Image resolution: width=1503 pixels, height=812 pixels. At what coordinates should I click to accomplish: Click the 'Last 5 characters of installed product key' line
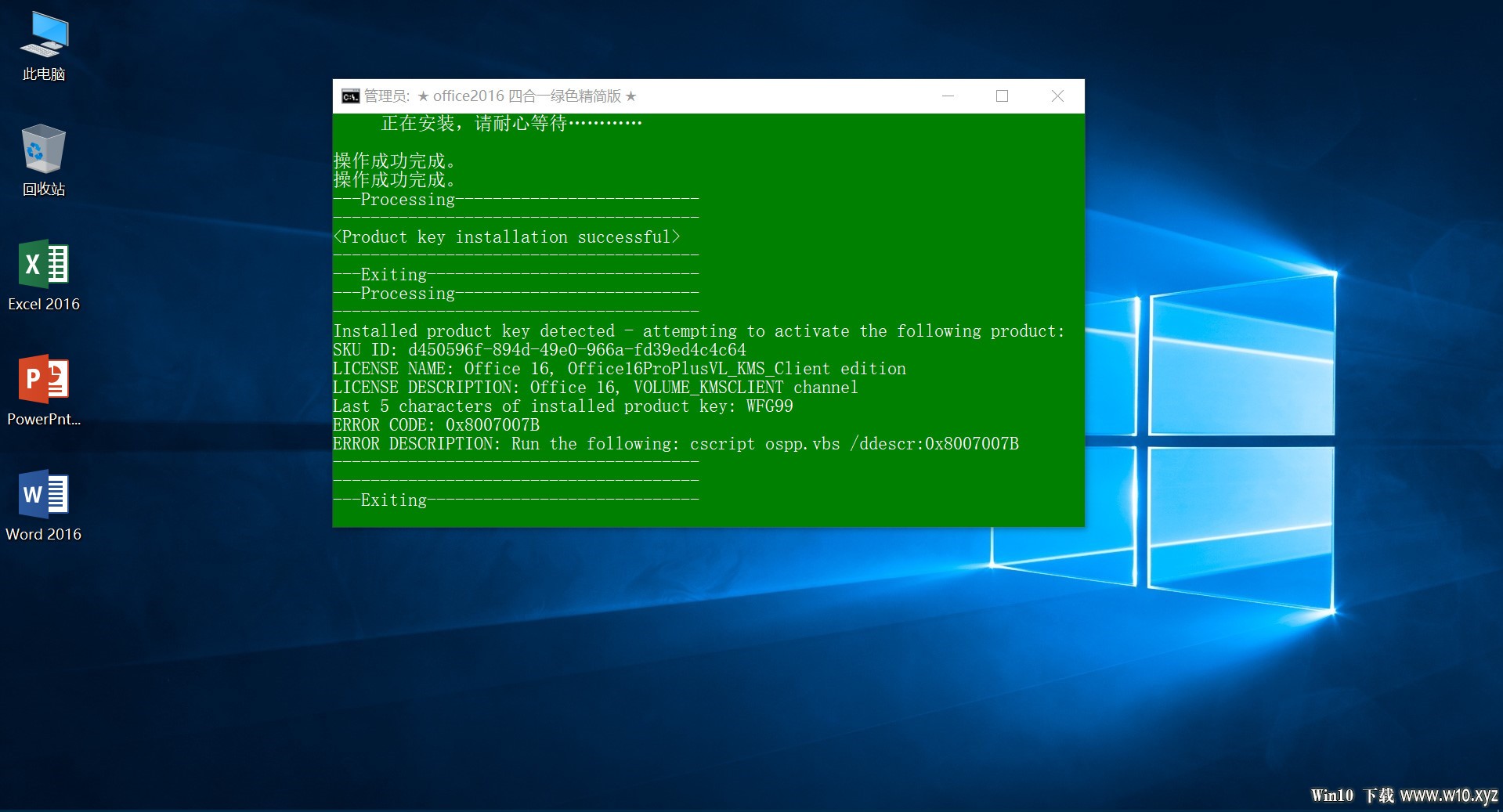(x=563, y=406)
